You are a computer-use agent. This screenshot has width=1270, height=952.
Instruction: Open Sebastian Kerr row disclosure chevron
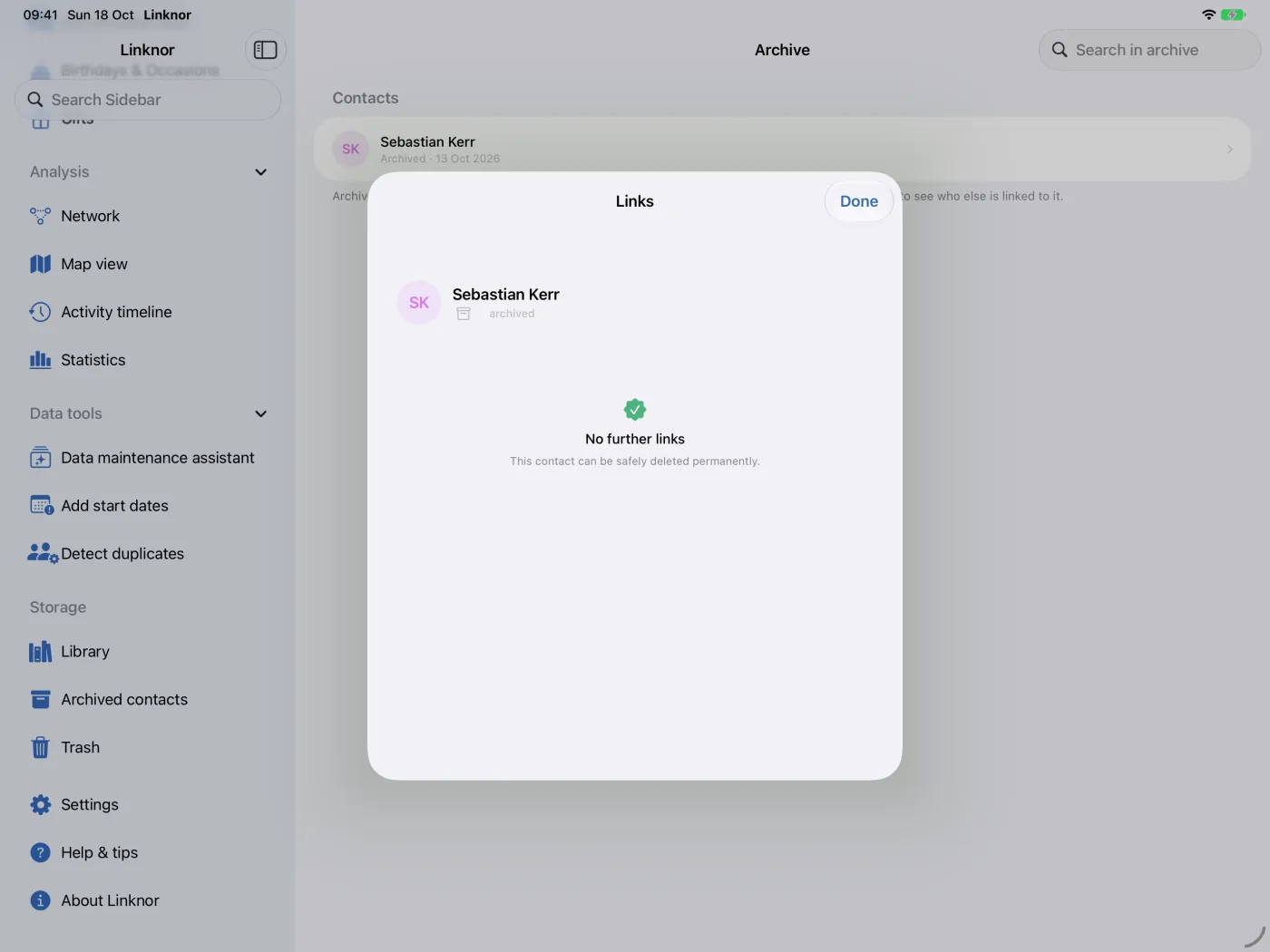[1230, 150]
